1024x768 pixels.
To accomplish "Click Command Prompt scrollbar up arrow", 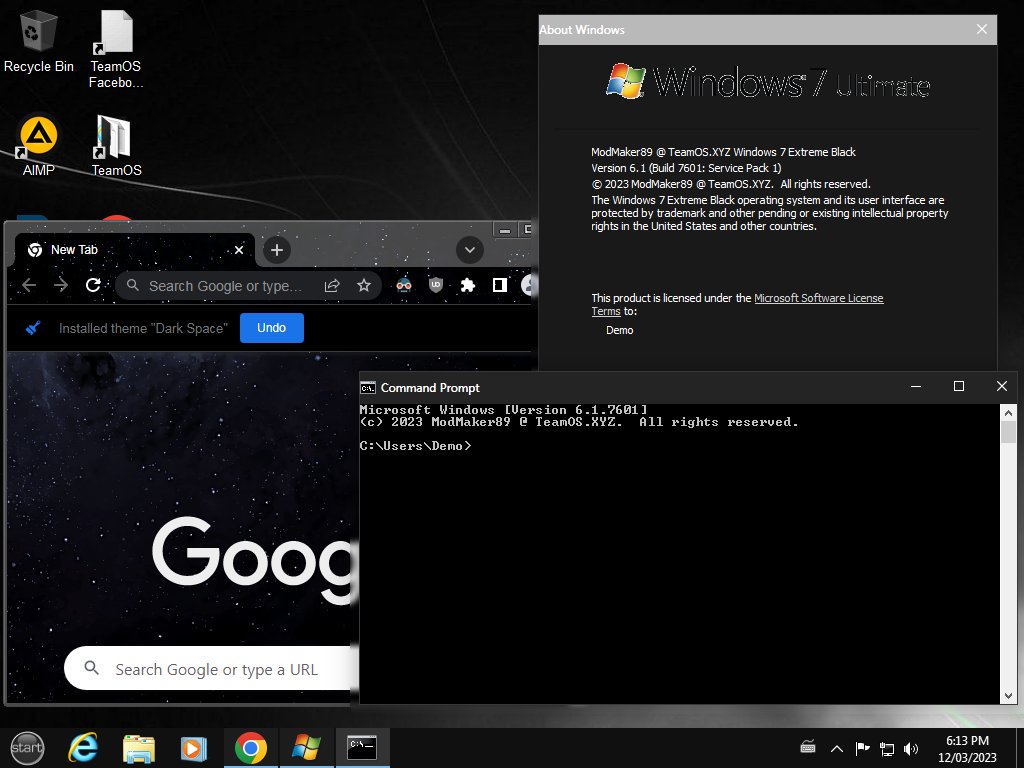I will click(1008, 413).
